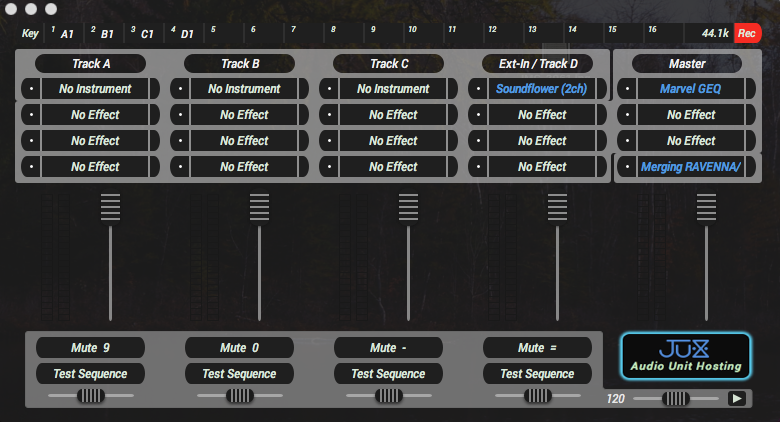Click Test Sequence under Track A
The width and height of the screenshot is (780, 422).
point(90,374)
